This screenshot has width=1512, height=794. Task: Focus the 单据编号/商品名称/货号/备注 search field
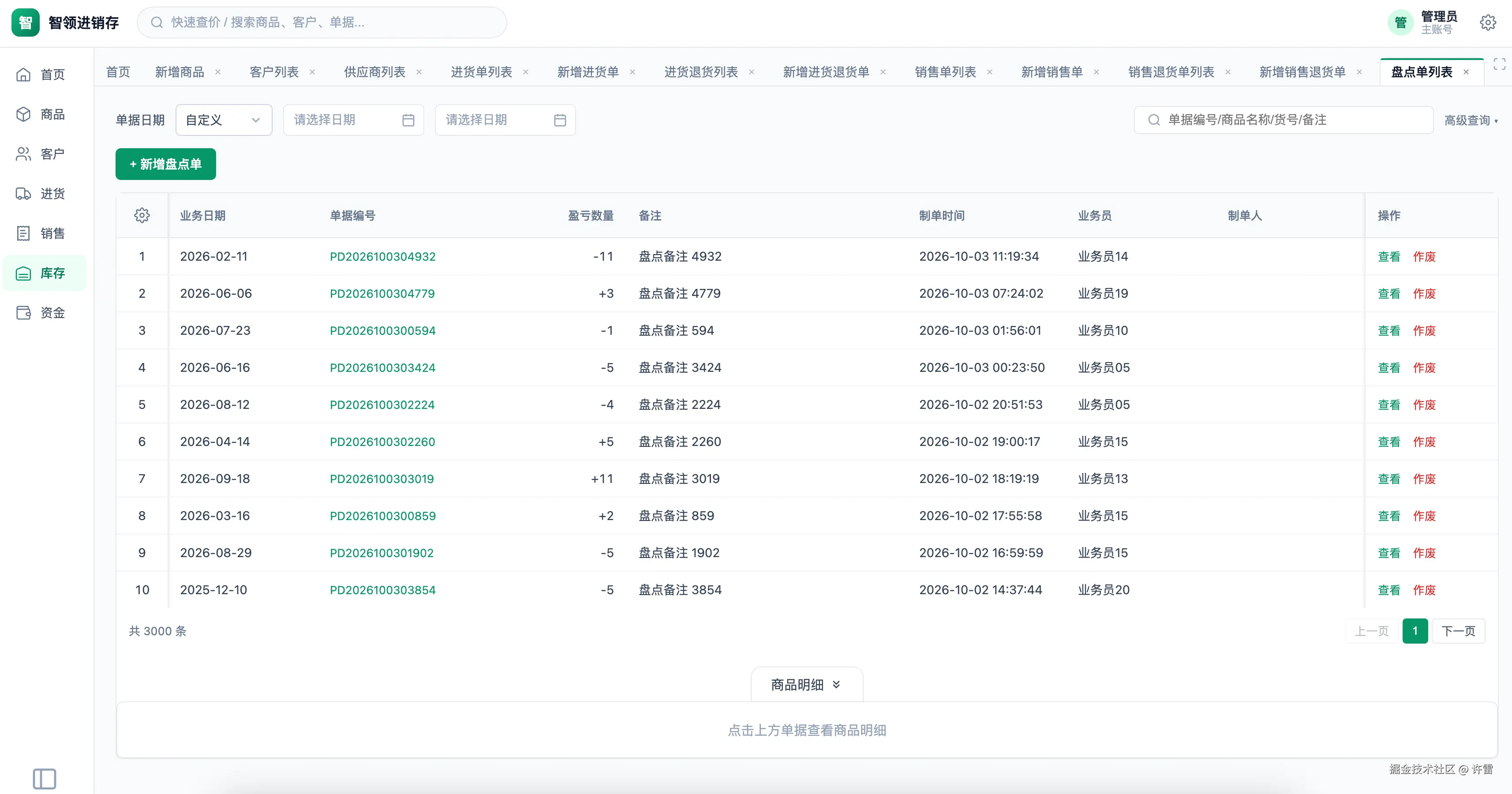pyautogui.click(x=1284, y=120)
